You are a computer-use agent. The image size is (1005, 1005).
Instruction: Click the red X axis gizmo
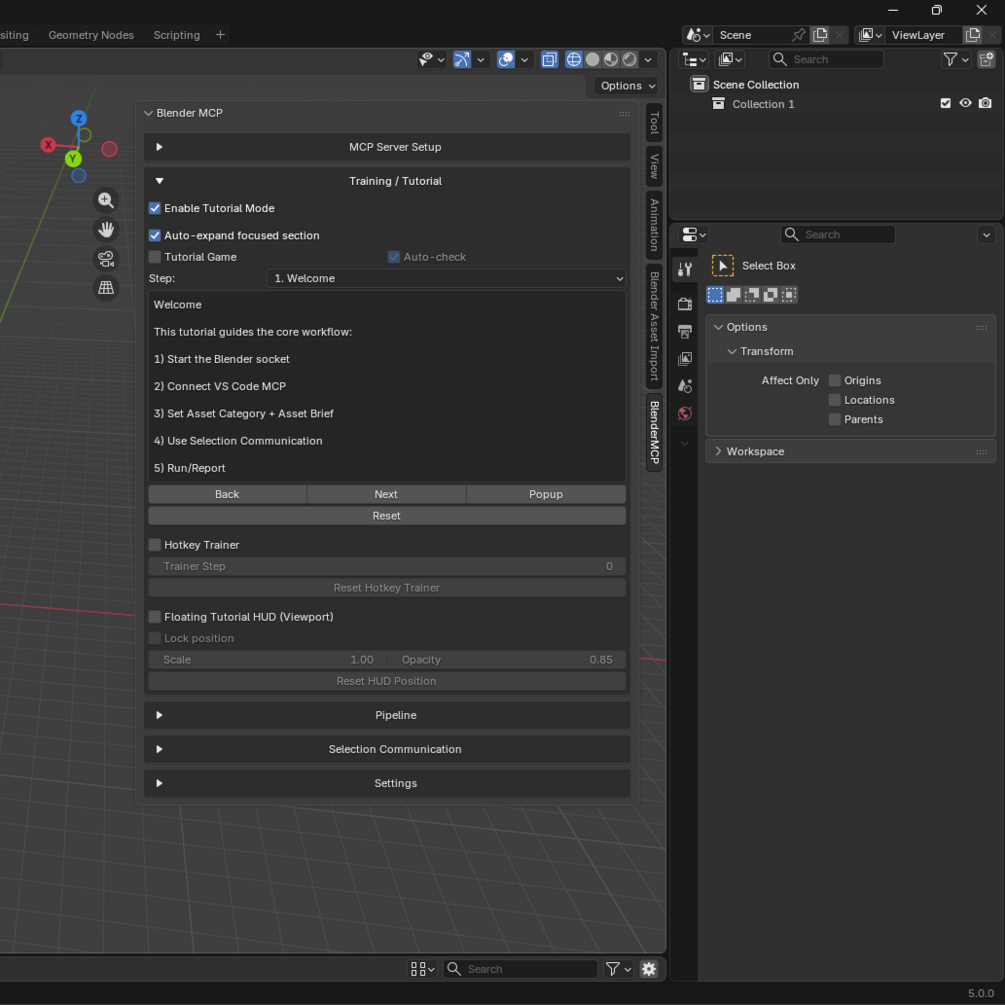(48, 145)
